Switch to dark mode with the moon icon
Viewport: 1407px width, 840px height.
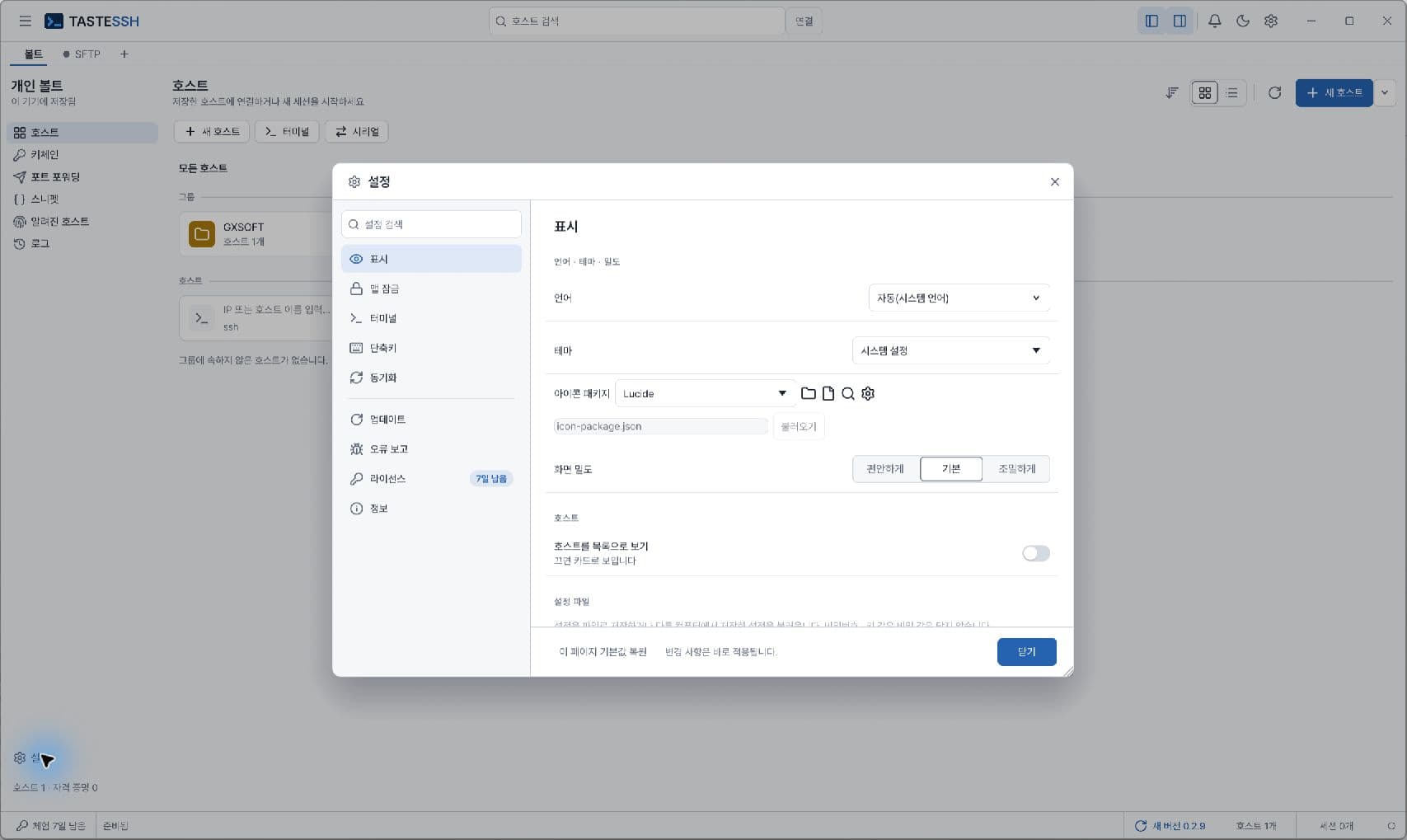pos(1242,21)
